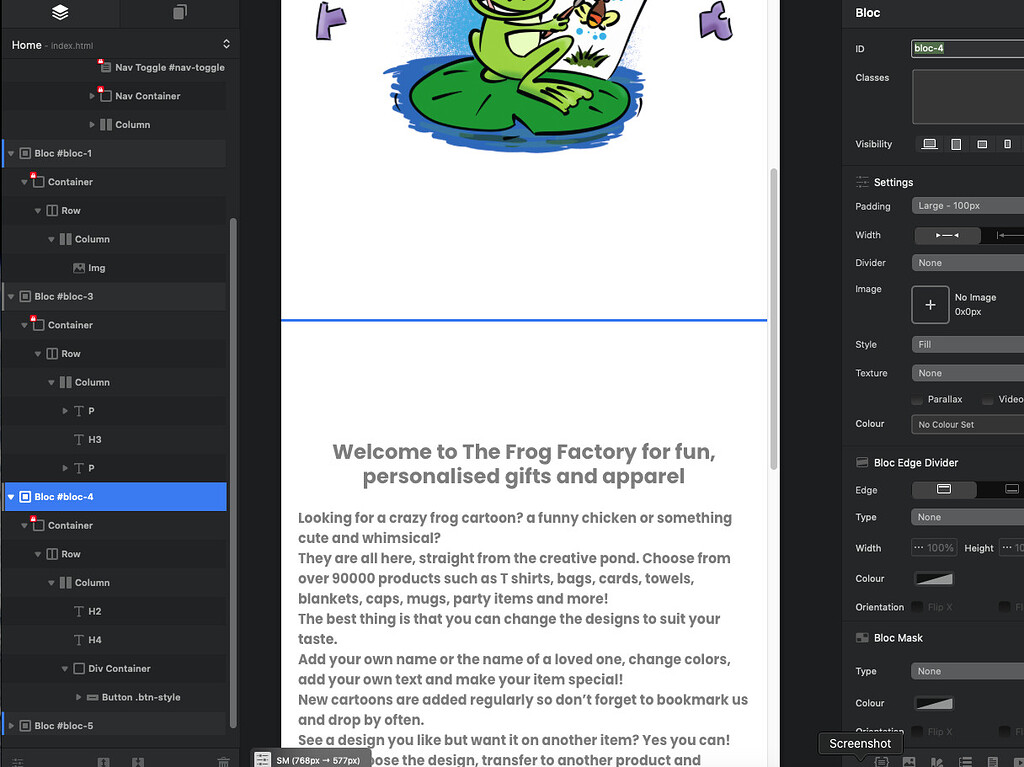This screenshot has height=767, width=1024.
Task: Click the Settings section icon in right panel
Action: click(x=862, y=182)
